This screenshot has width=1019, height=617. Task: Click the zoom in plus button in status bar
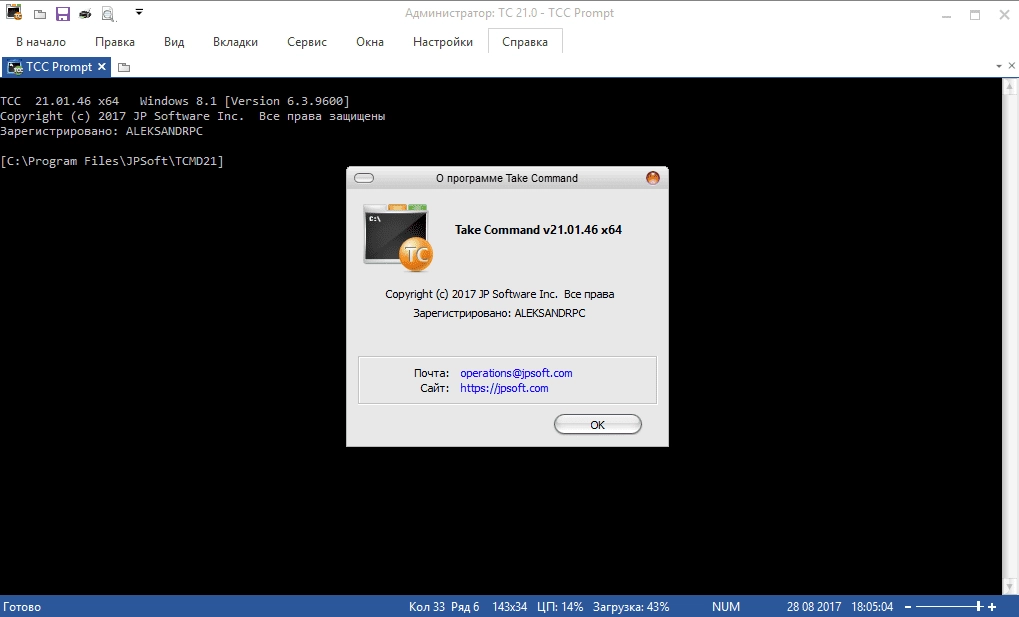click(992, 607)
